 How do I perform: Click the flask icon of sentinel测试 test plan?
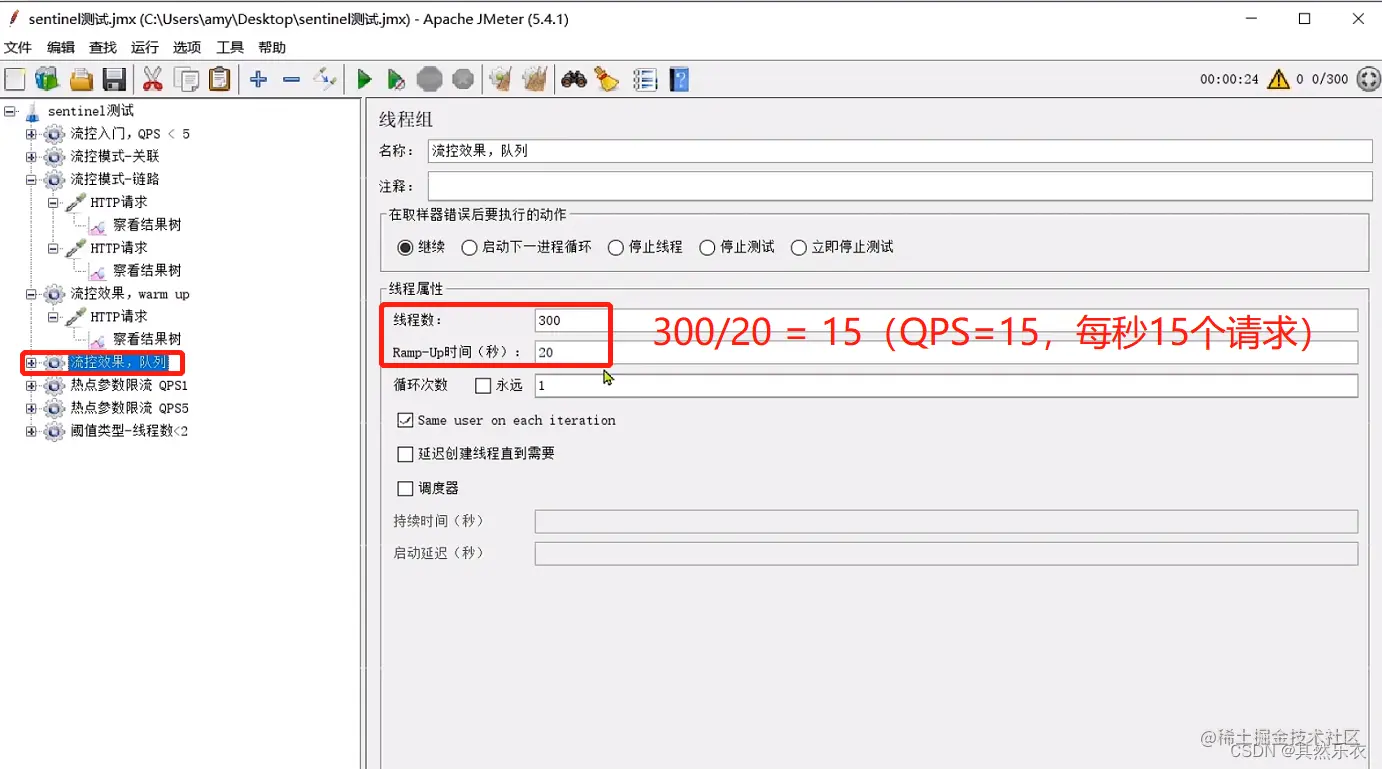(x=32, y=111)
